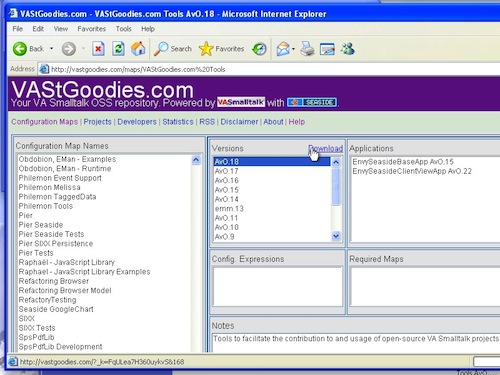Open the File menu
The height and width of the screenshot is (375, 500).
coord(18,29)
